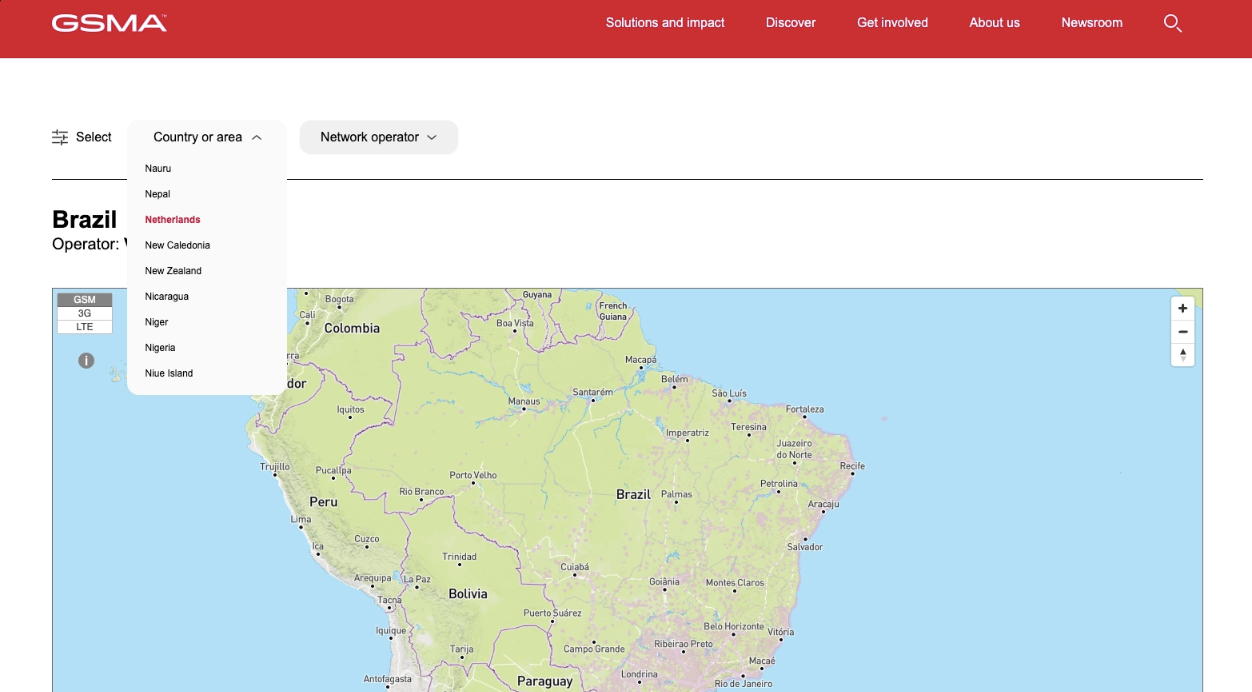
Task: Toggle the GSM coverage layer
Action: (84, 299)
